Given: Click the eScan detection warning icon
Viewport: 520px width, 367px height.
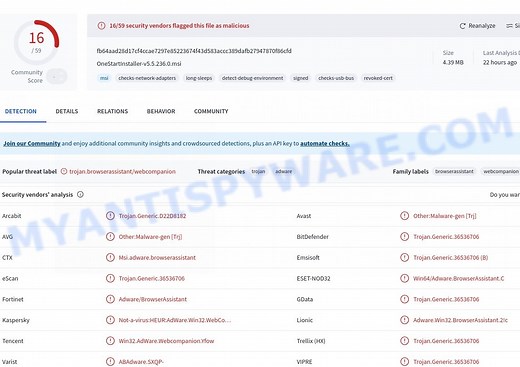Looking at the screenshot, I should 110,278.
